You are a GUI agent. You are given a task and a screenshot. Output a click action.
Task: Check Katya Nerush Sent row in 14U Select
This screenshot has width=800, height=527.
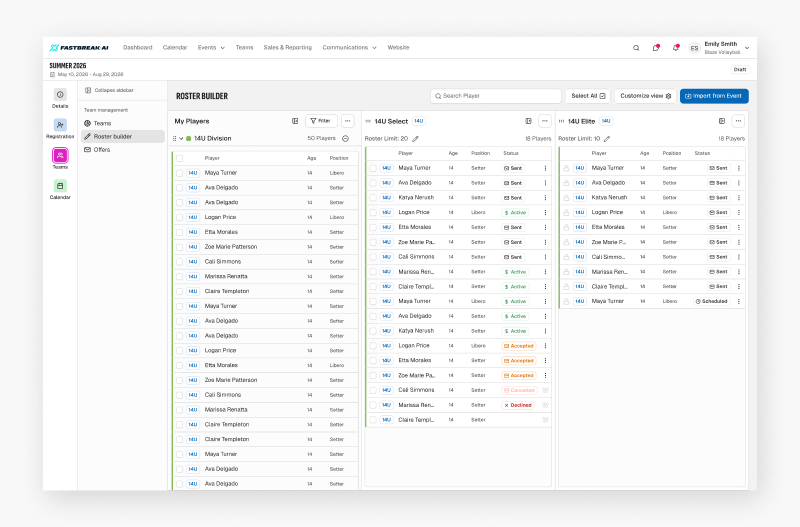373,198
